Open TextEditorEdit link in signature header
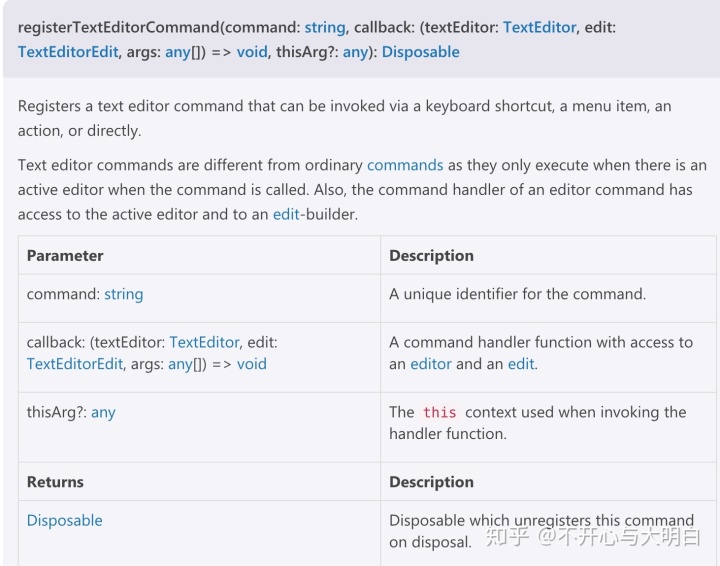The height and width of the screenshot is (566, 720). [x=68, y=52]
